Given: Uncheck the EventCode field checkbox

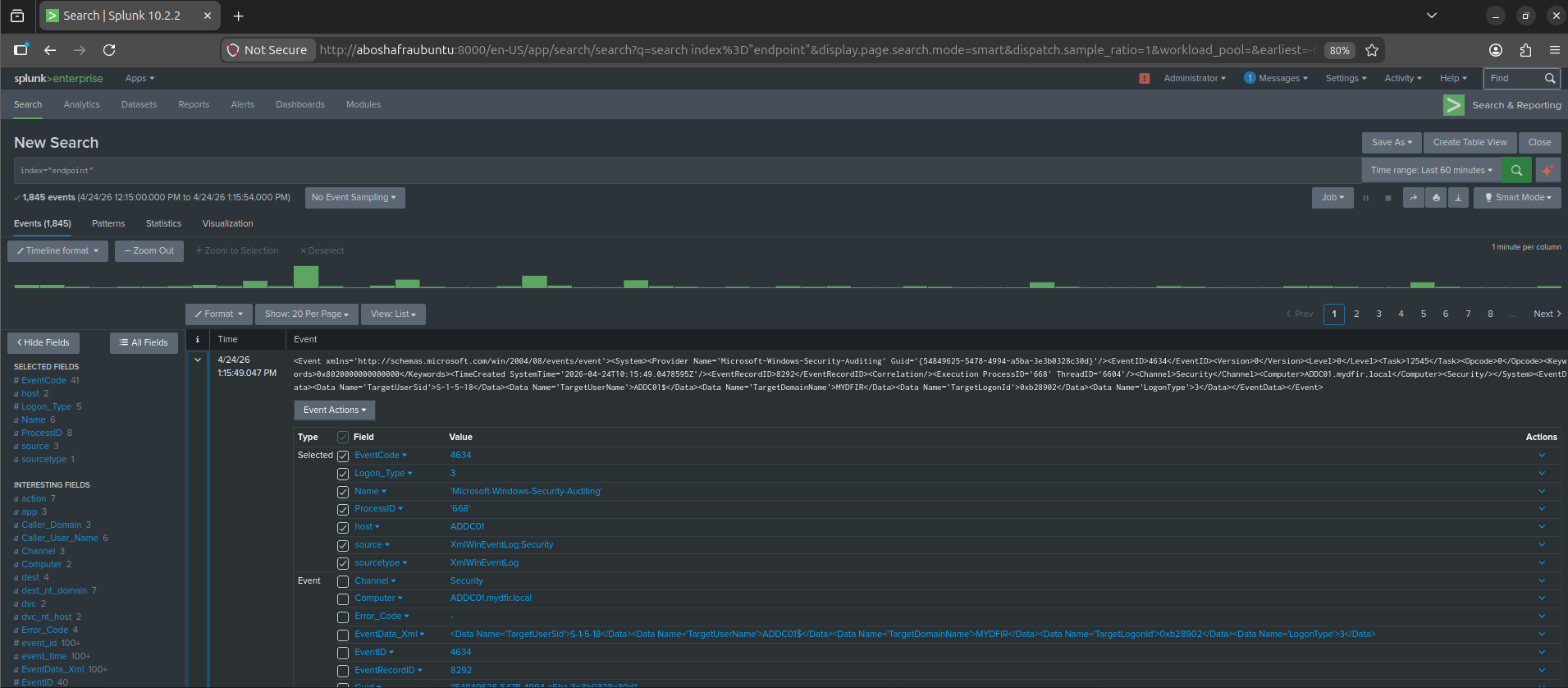Looking at the screenshot, I should 343,456.
